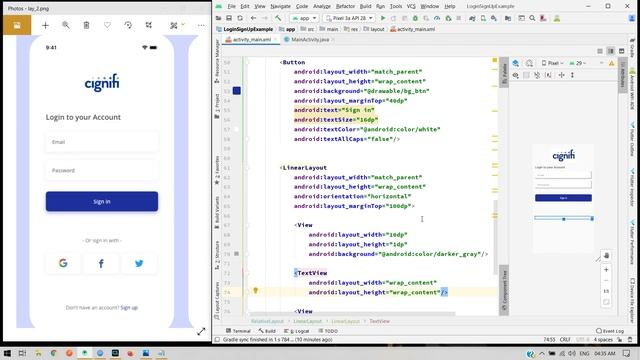Open the app run configuration dropdown

[x=304, y=18]
